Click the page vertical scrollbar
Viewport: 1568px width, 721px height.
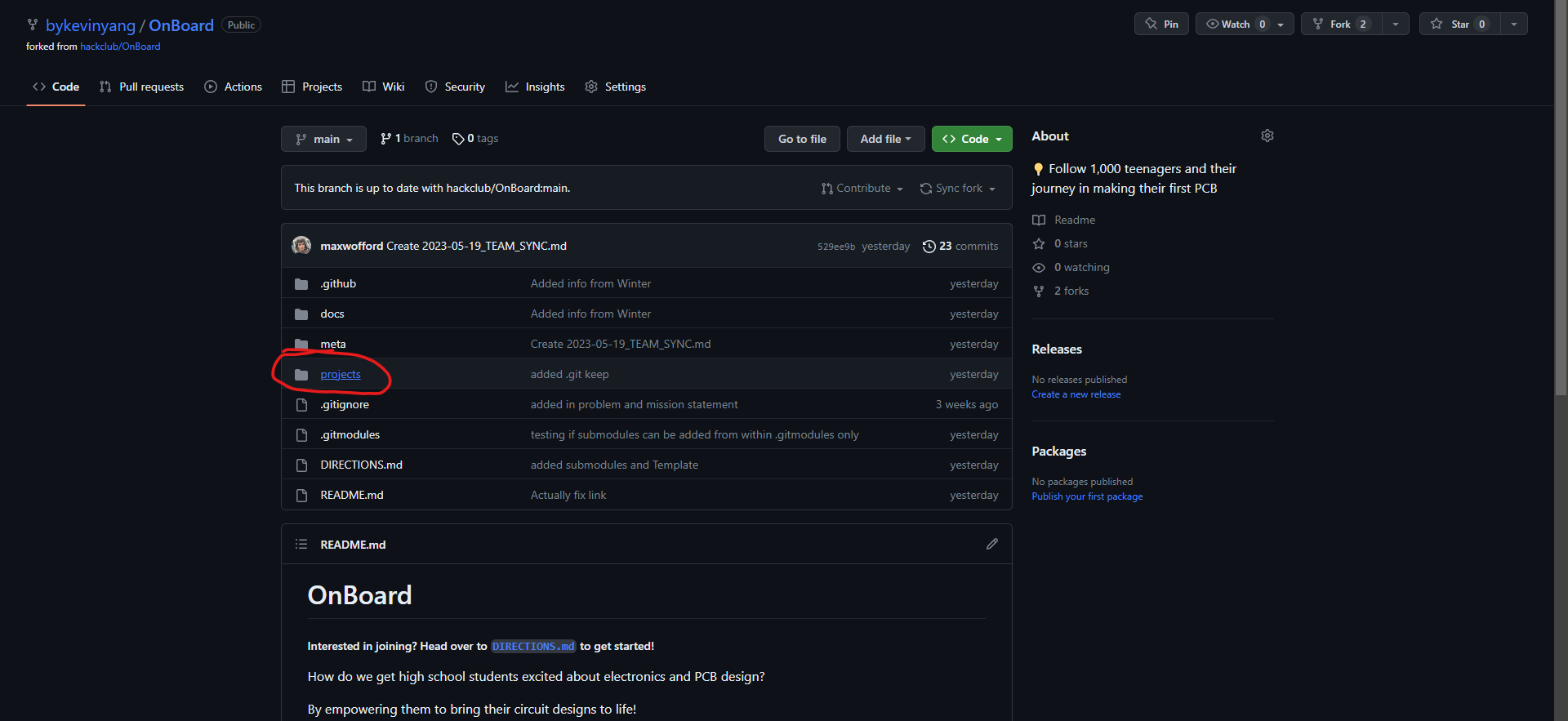1561,245
